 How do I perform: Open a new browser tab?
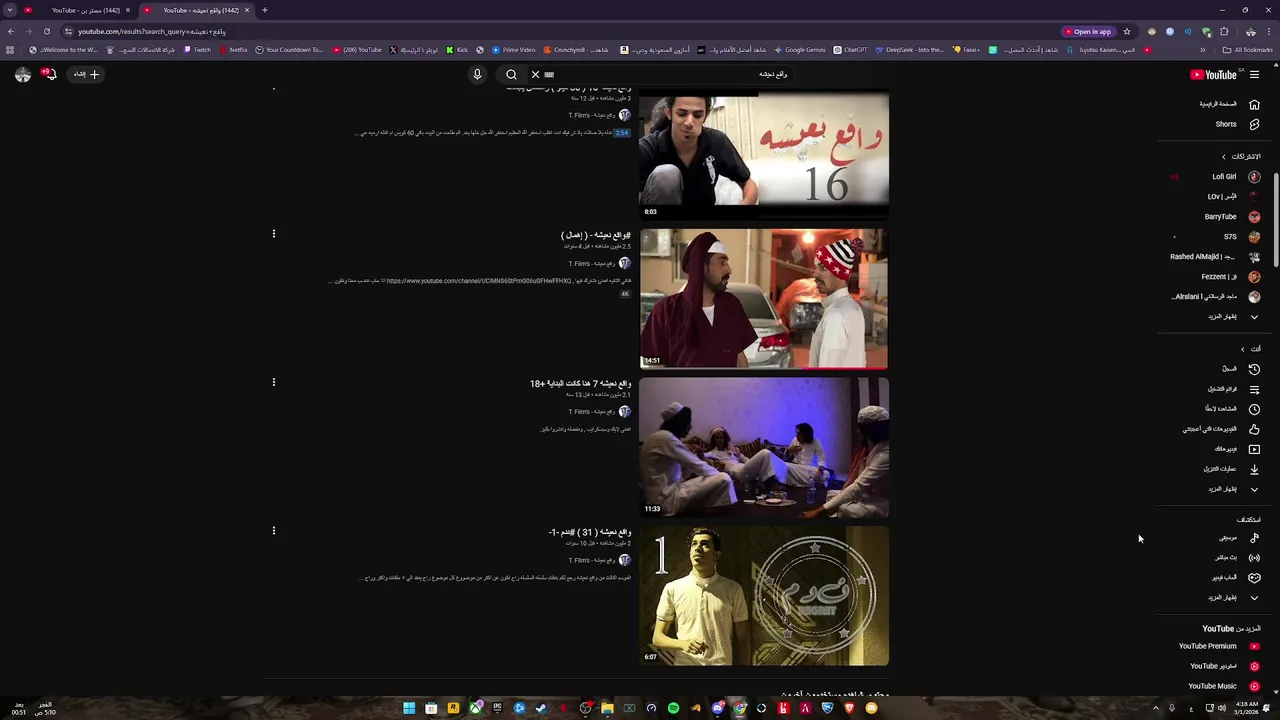264,10
